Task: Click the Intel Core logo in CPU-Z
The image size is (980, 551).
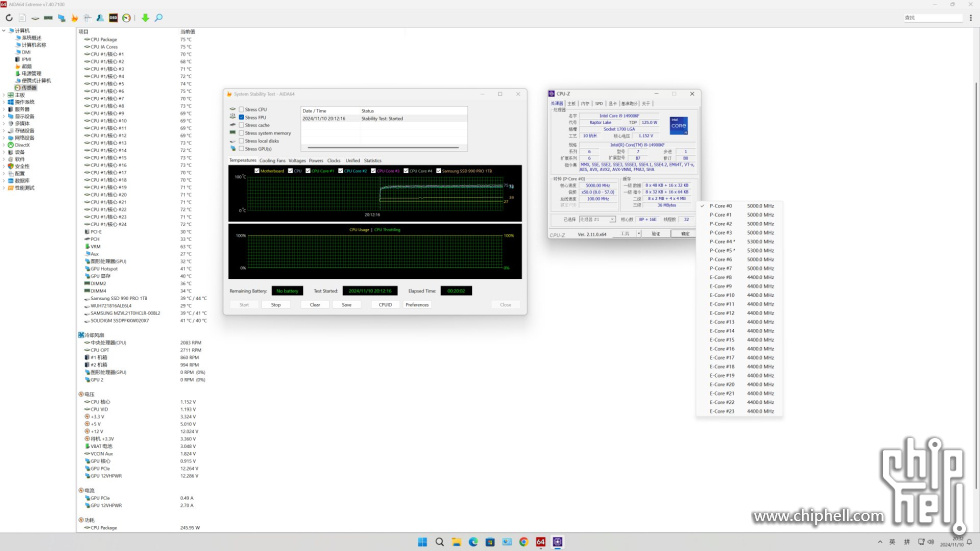Action: pos(679,126)
